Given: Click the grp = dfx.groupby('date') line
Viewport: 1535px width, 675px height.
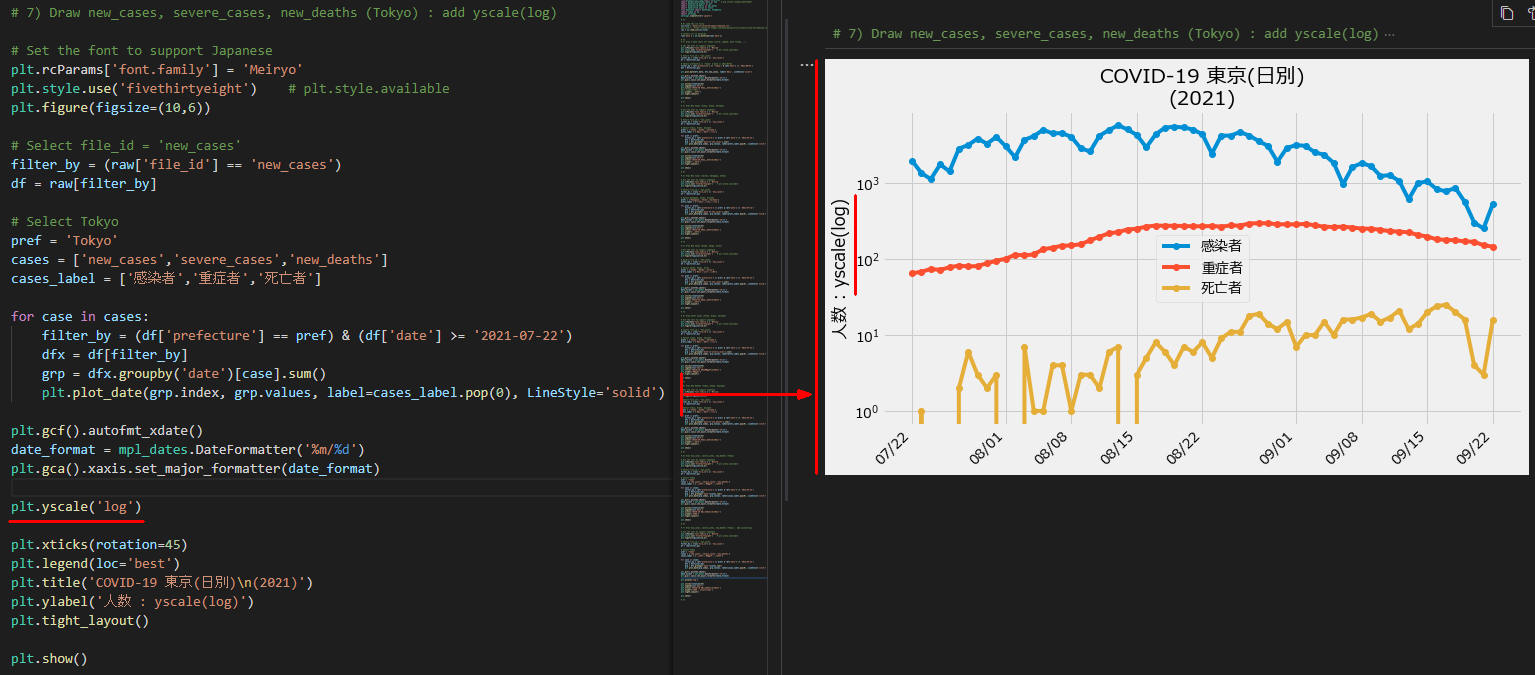Looking at the screenshot, I should [184, 373].
